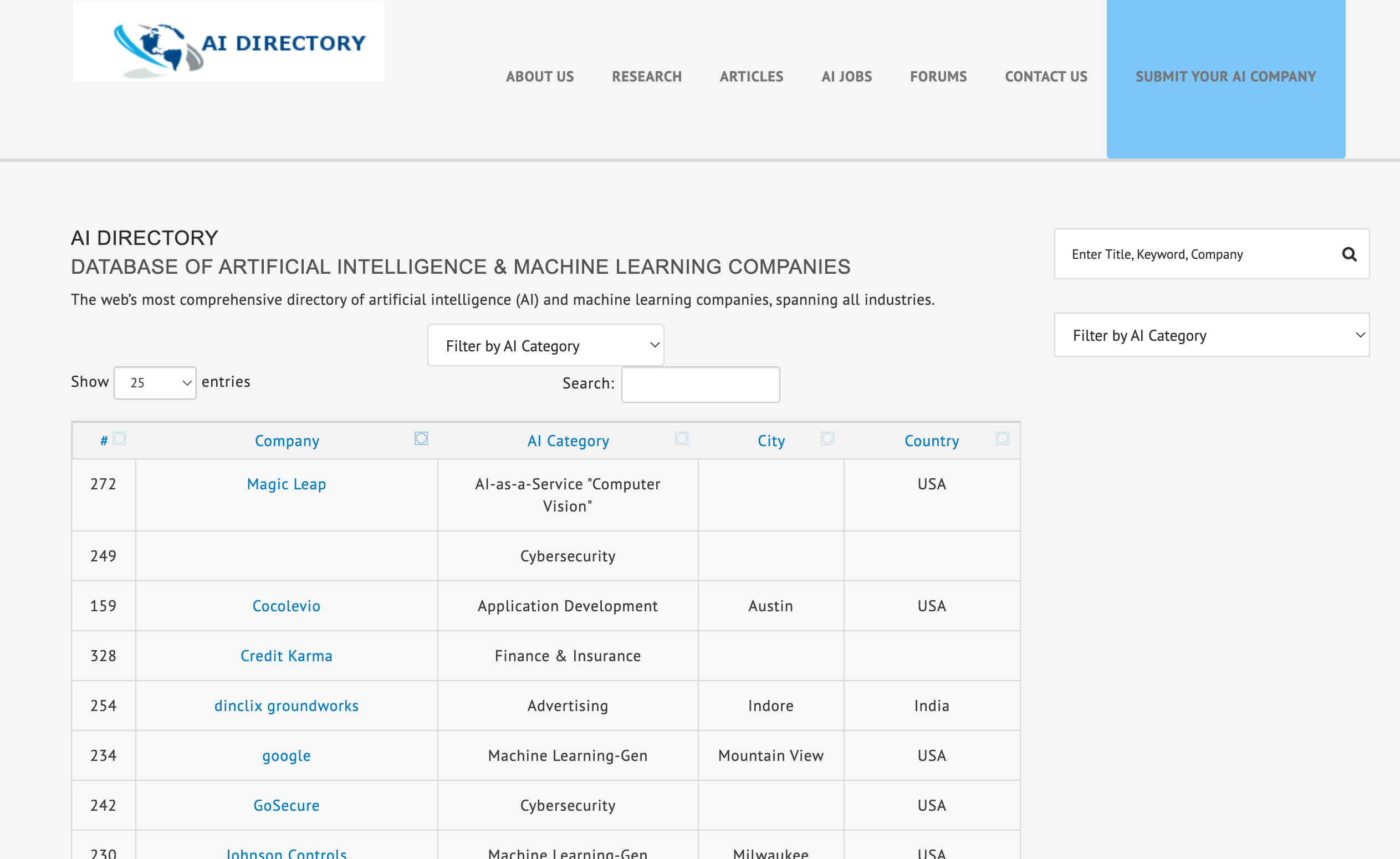This screenshot has height=859, width=1400.
Task: Open the About Us menu item
Action: tap(540, 76)
